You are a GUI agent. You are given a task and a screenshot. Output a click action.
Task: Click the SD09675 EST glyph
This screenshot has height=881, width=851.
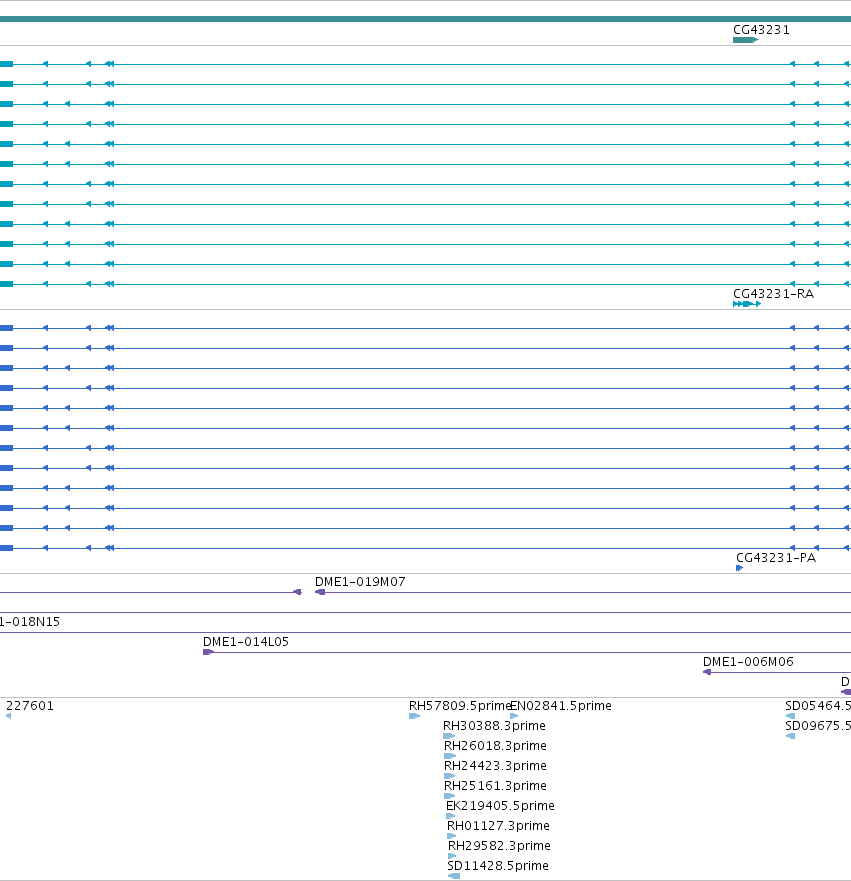(790, 736)
